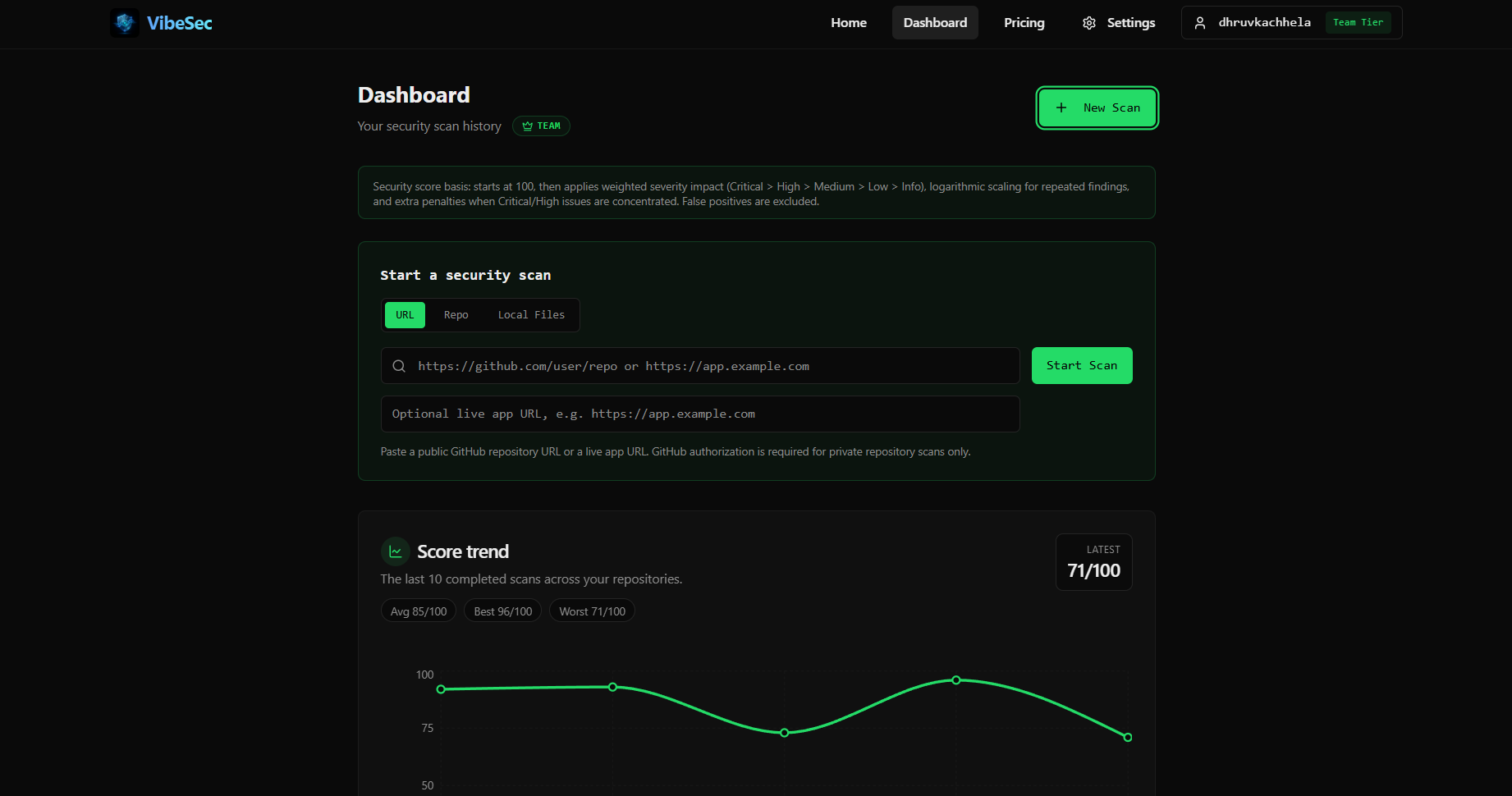Click the plus icon in New Scan

tap(1061, 108)
